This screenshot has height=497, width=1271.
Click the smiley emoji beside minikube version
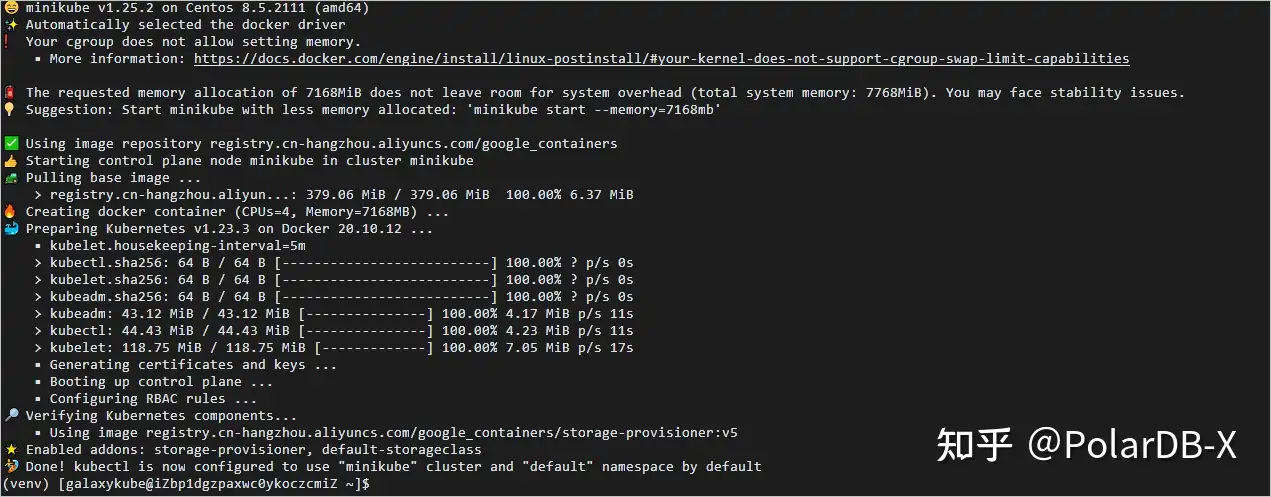coord(10,7)
